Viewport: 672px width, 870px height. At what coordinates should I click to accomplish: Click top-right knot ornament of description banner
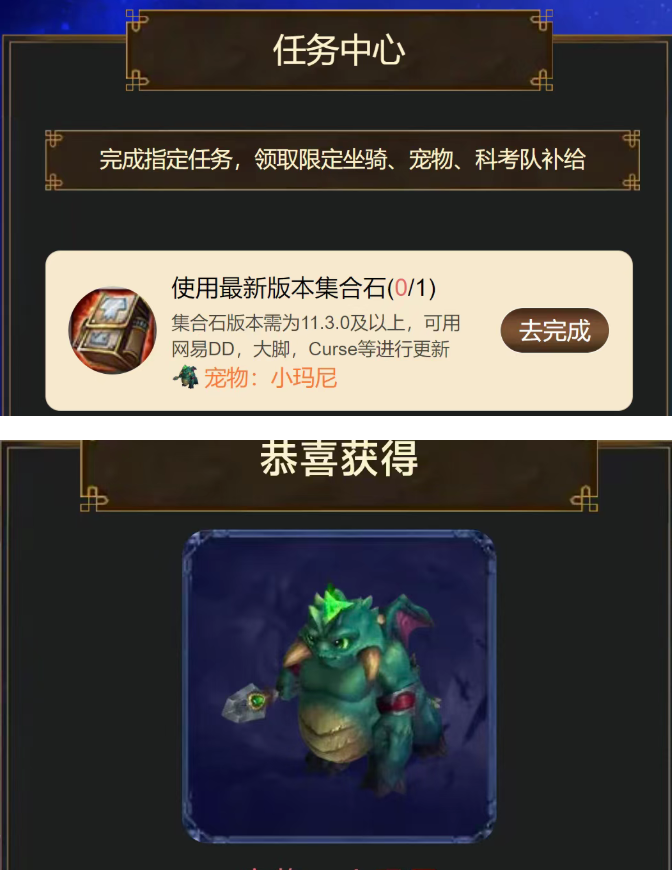tap(630, 139)
